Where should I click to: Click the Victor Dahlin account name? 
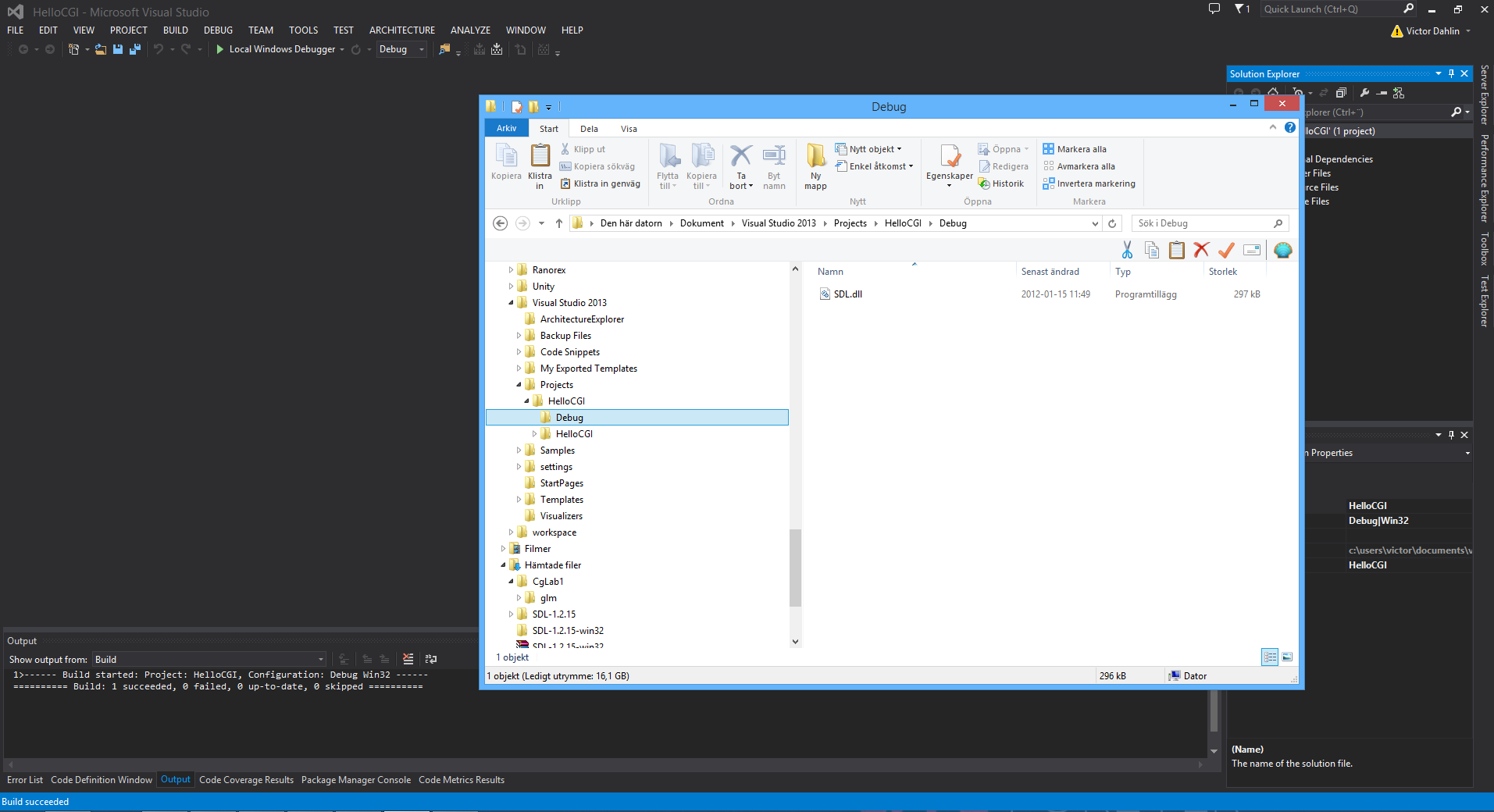point(1432,31)
